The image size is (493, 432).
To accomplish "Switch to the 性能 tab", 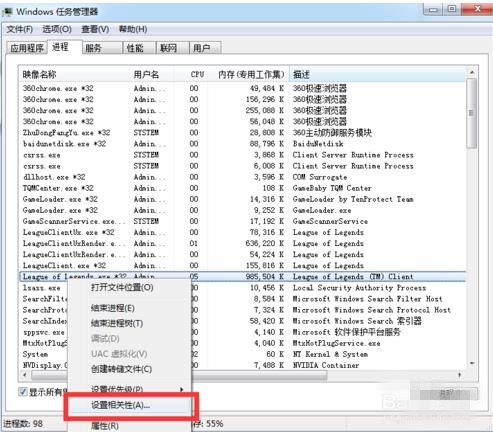I will point(139,48).
